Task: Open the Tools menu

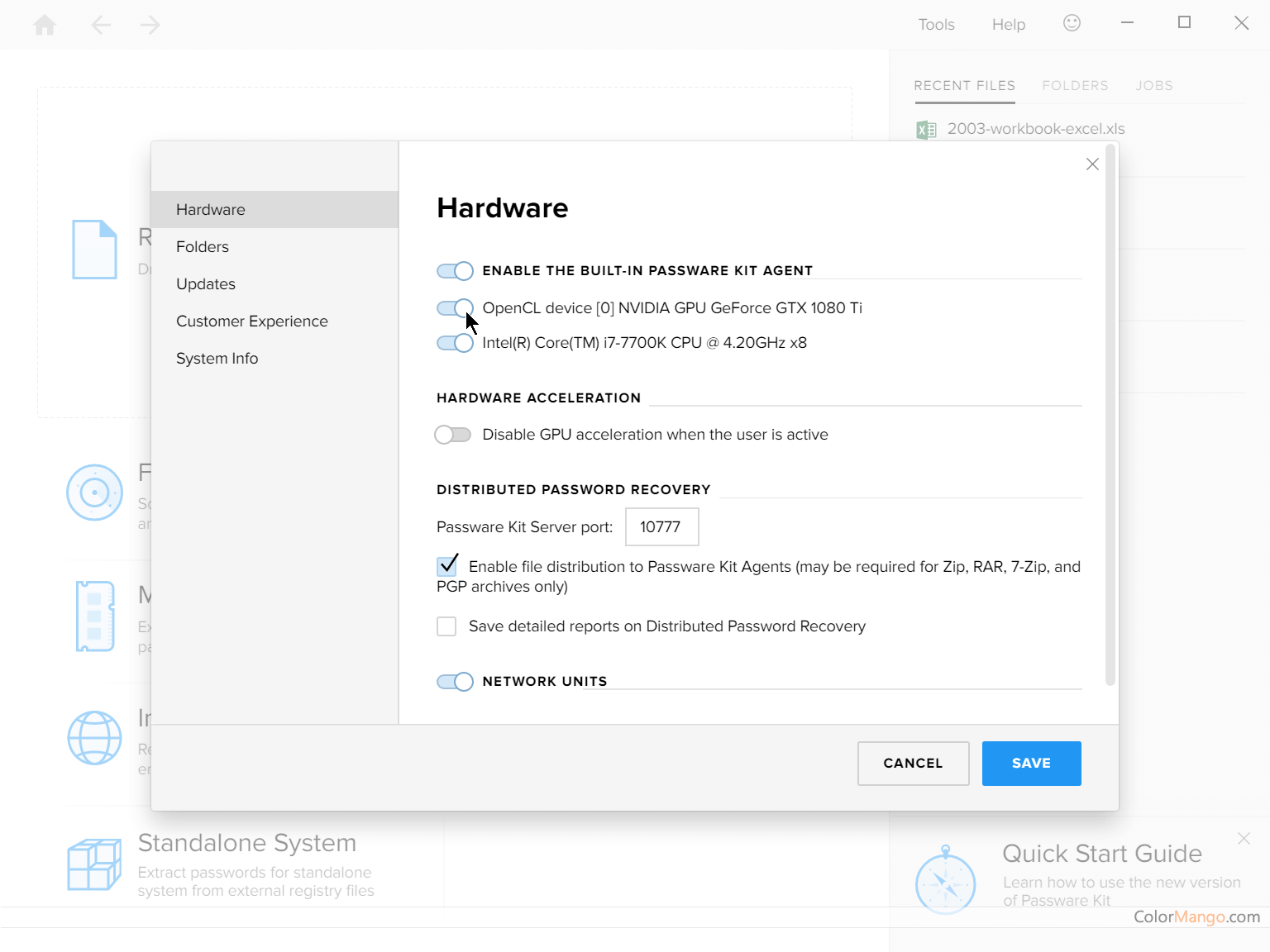Action: [x=936, y=25]
